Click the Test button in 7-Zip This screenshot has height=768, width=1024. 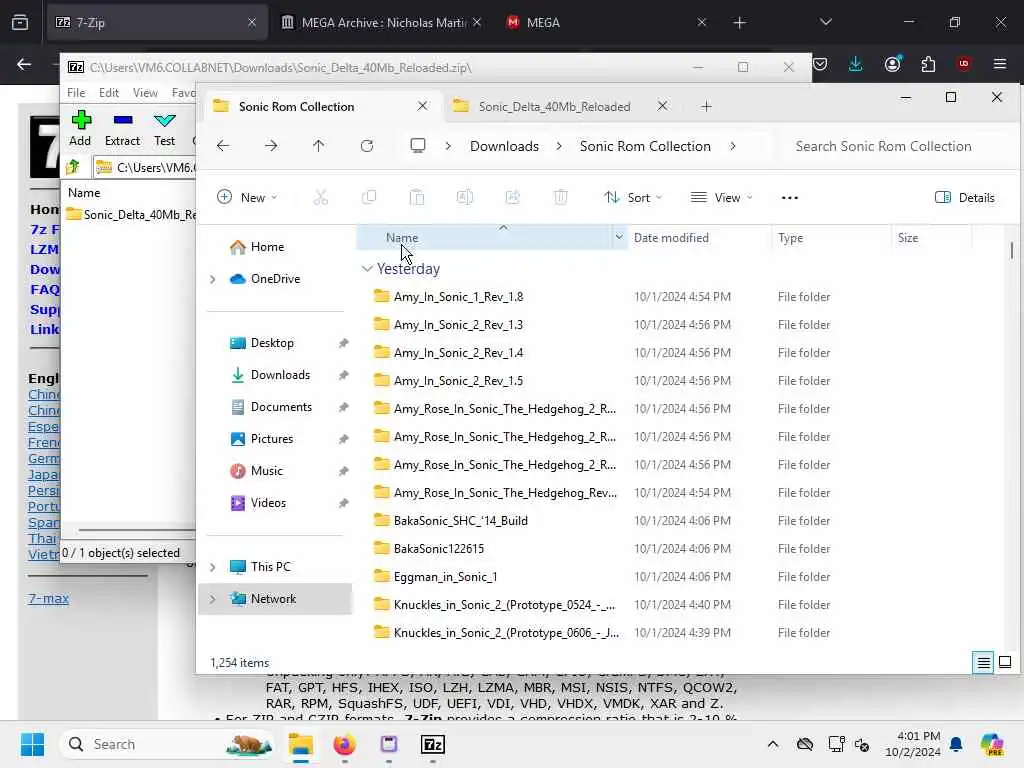[165, 128]
